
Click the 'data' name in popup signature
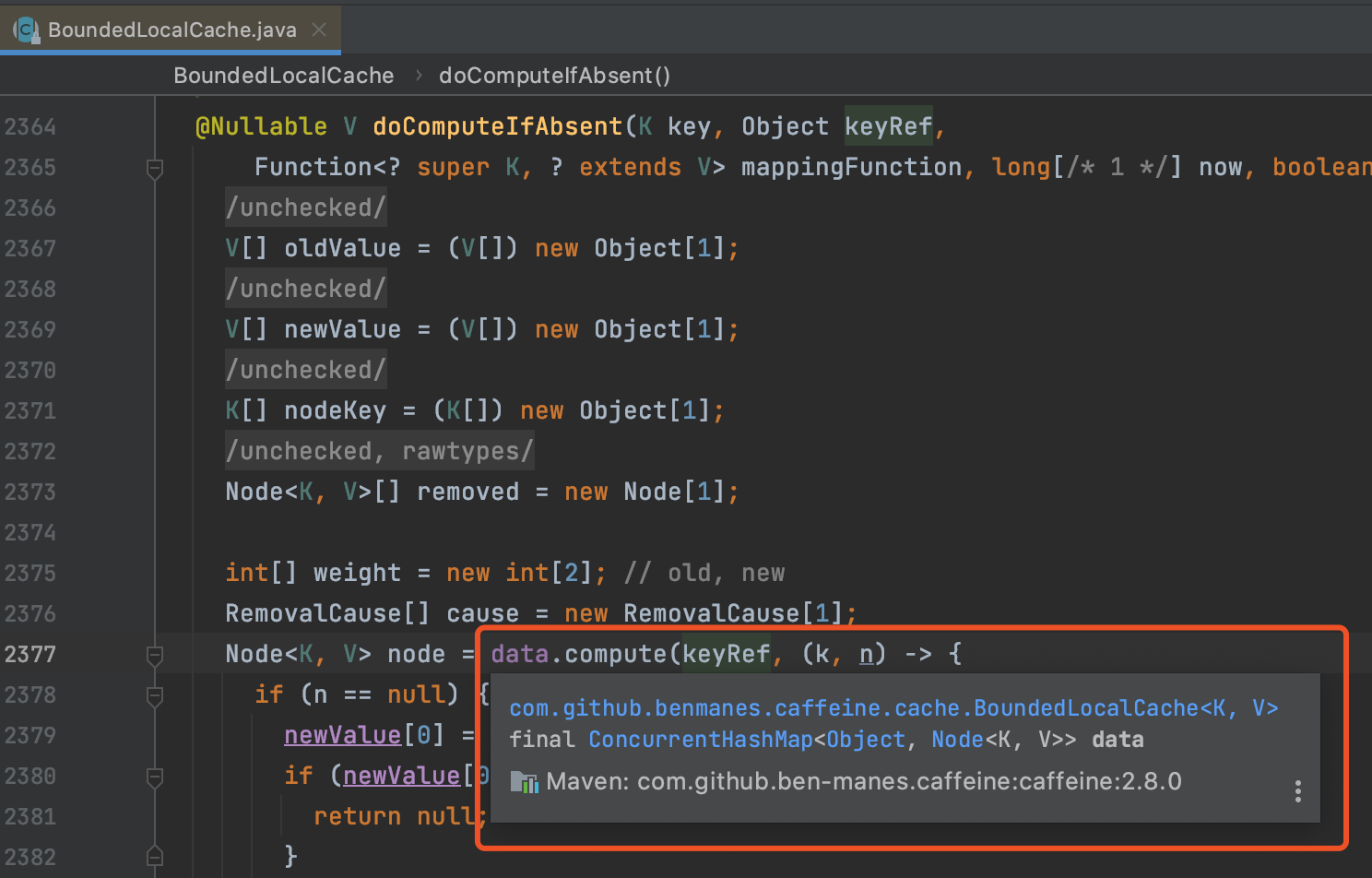[1118, 740]
